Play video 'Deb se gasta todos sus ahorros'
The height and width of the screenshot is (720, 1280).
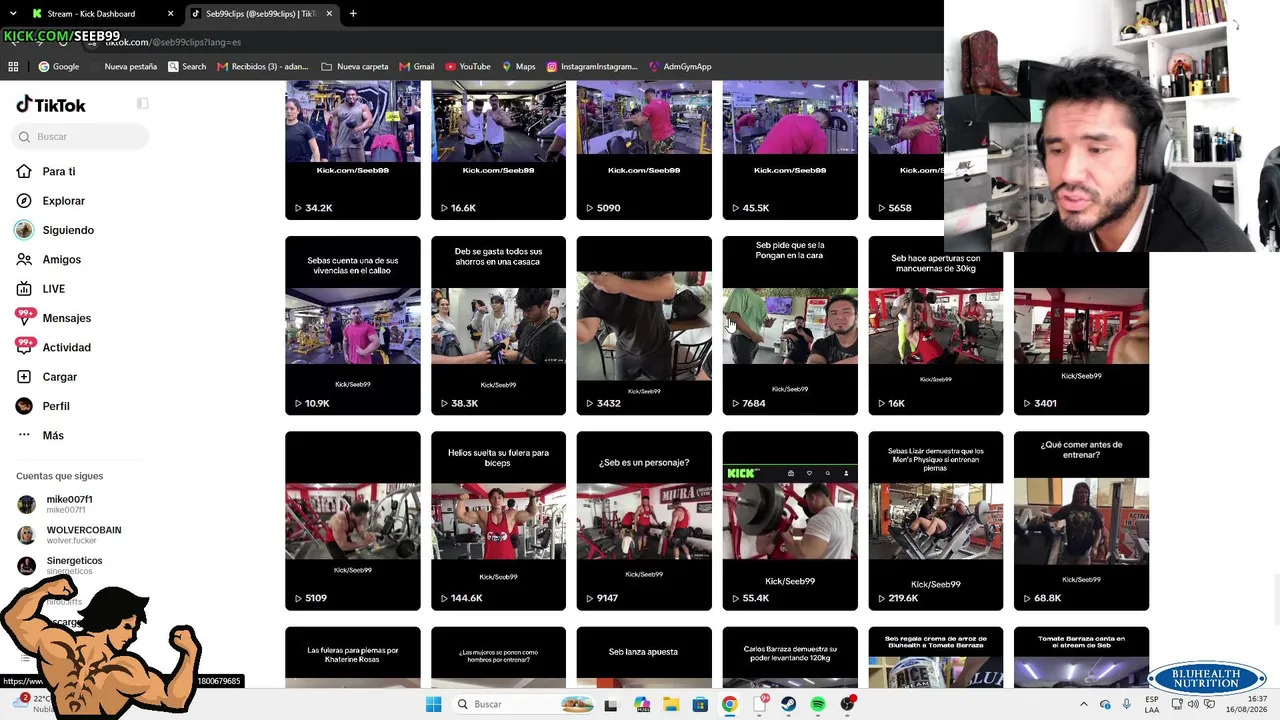point(498,325)
